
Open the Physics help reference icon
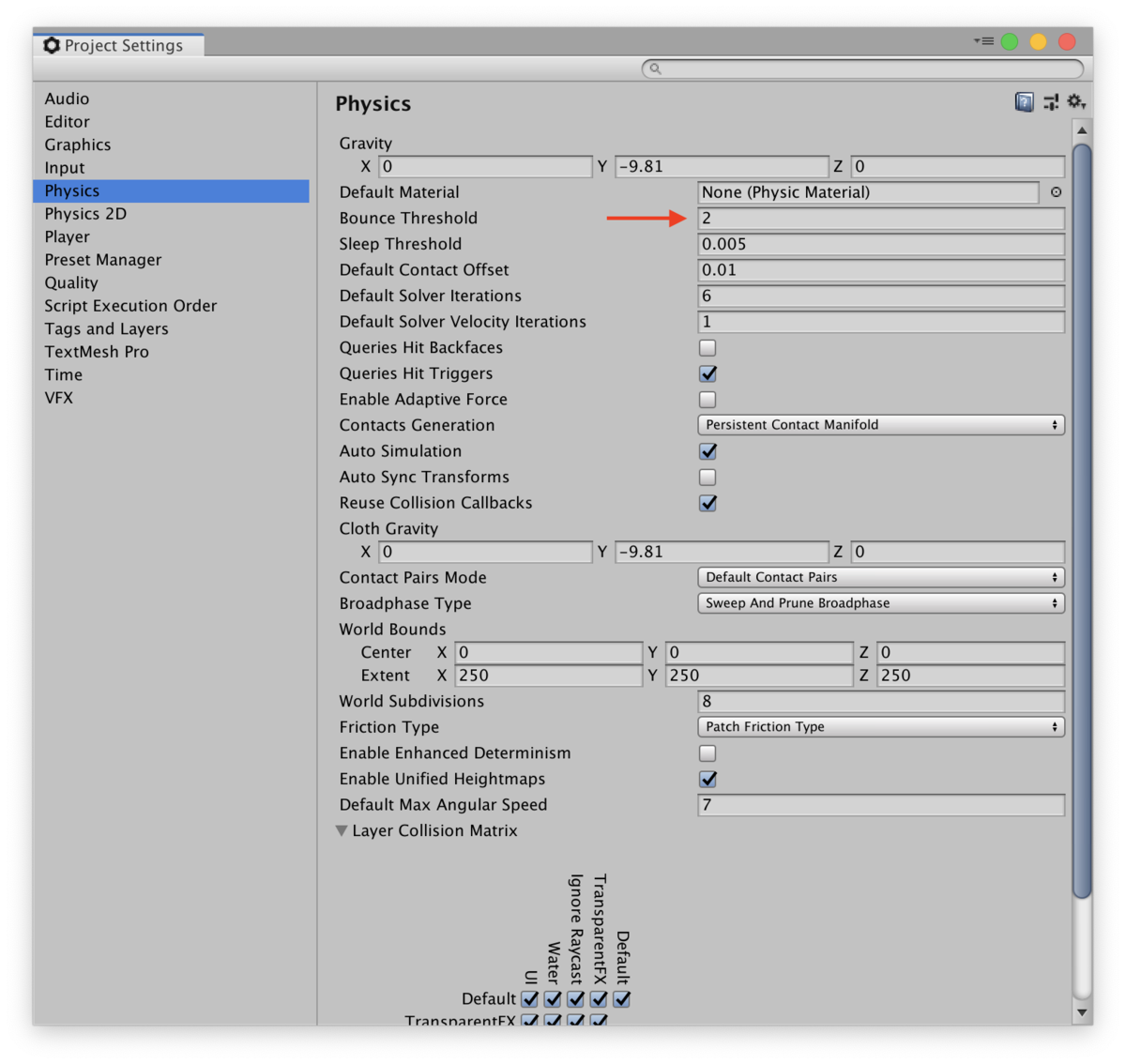tap(1025, 102)
